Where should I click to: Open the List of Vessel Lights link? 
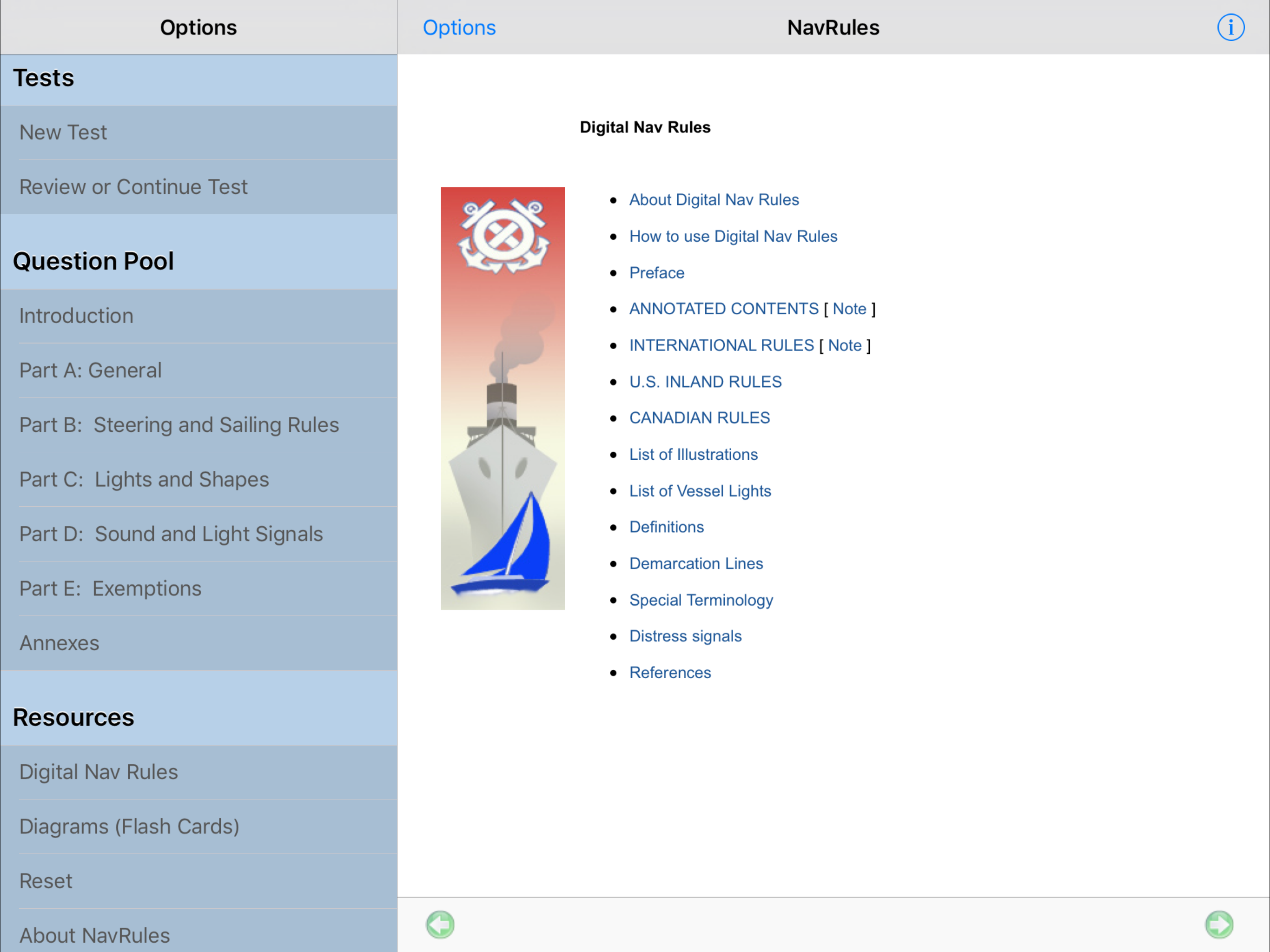[699, 491]
